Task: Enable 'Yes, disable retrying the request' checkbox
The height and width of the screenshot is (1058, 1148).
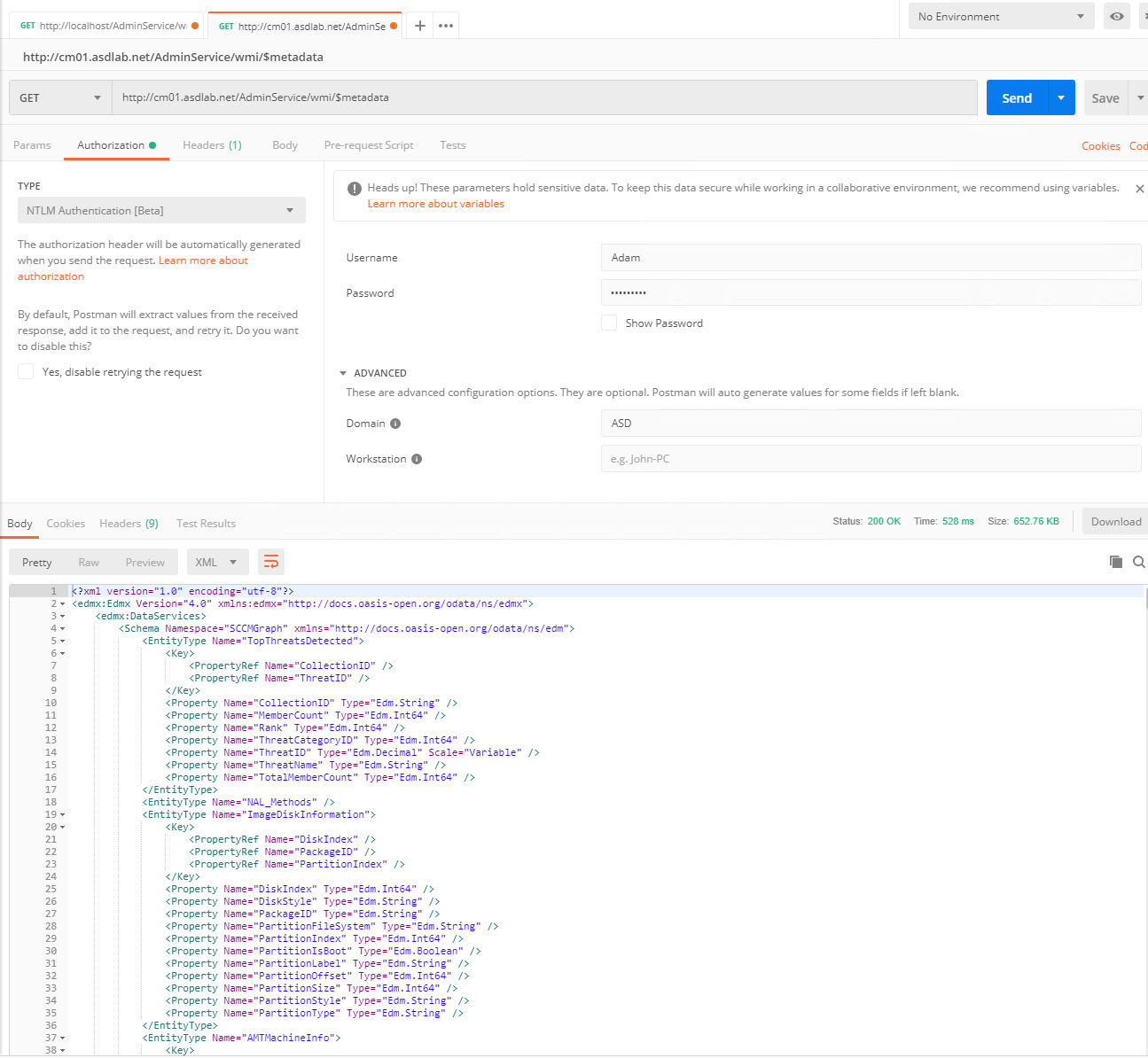Action: point(26,371)
